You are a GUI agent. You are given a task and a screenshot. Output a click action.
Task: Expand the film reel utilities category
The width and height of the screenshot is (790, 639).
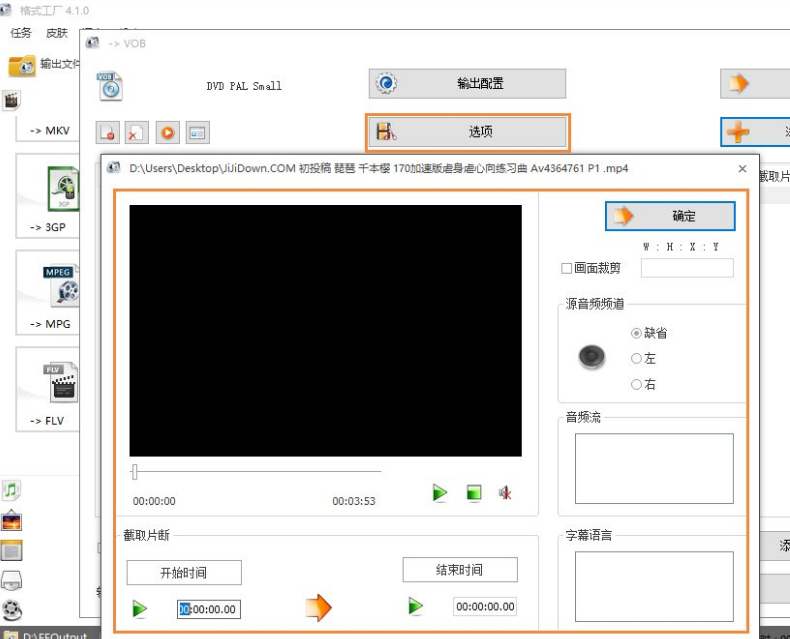coord(11,610)
